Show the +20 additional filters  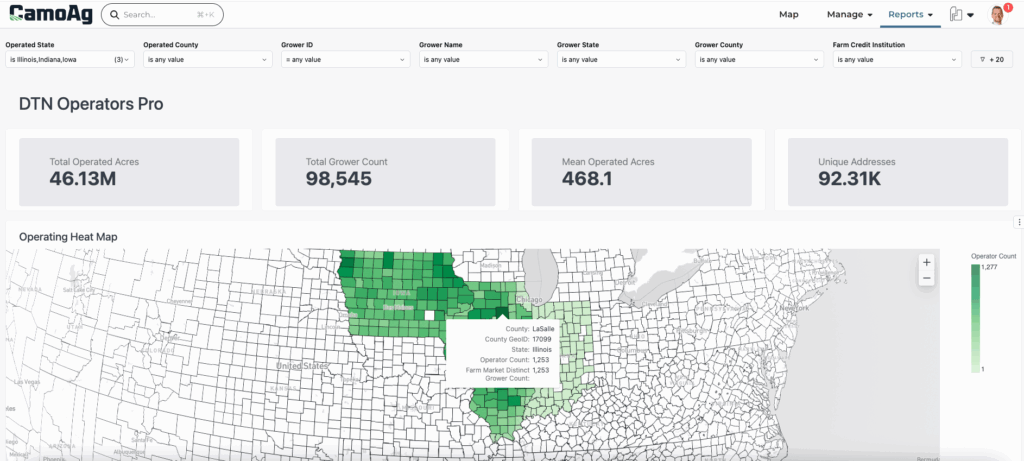point(991,59)
